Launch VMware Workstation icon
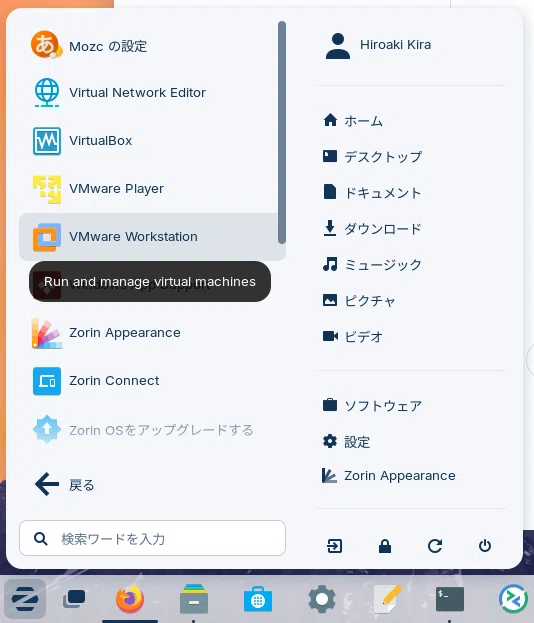Screen dimensions: 534x623 47,237
